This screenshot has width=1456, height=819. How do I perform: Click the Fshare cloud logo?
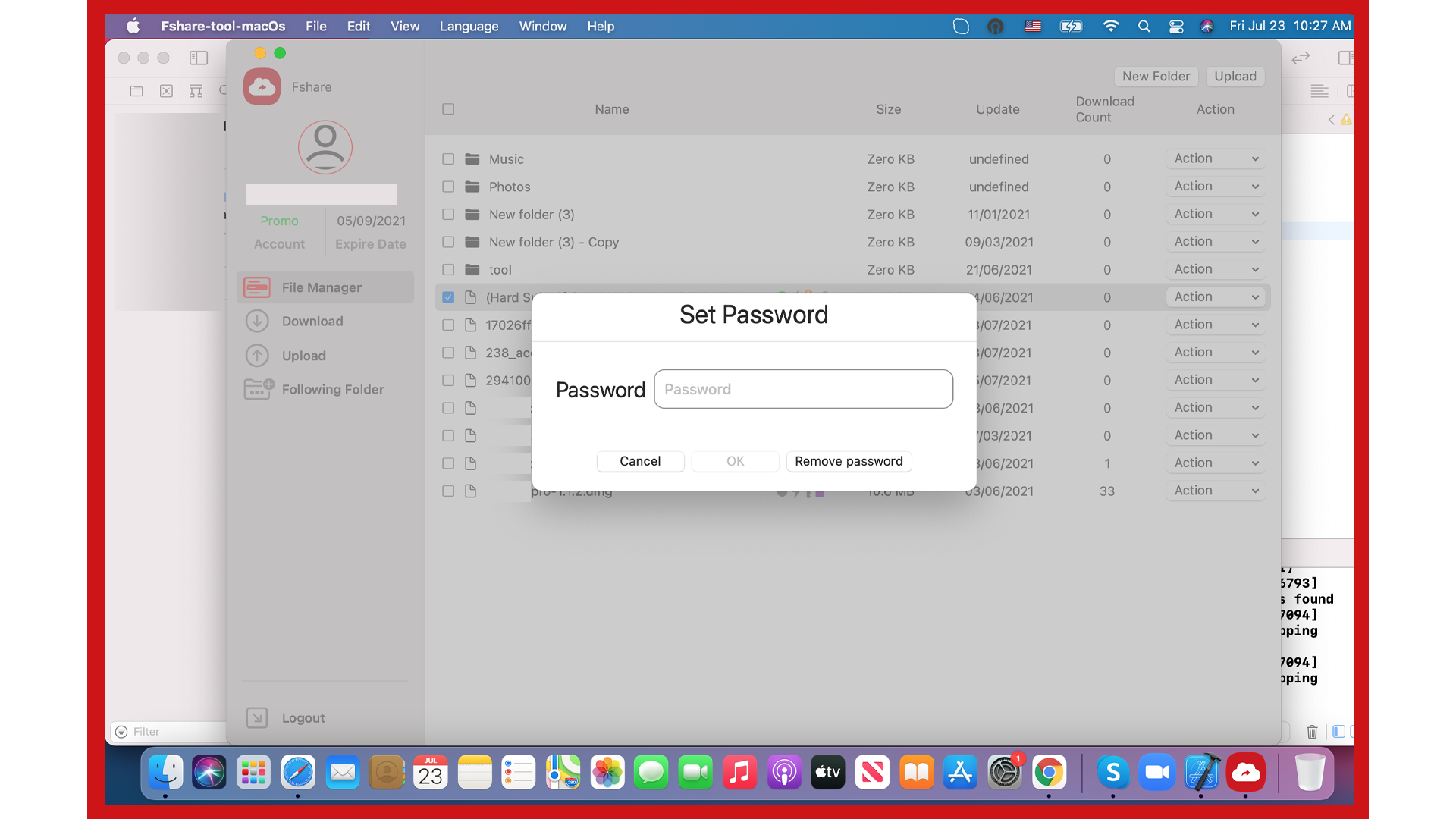click(262, 87)
